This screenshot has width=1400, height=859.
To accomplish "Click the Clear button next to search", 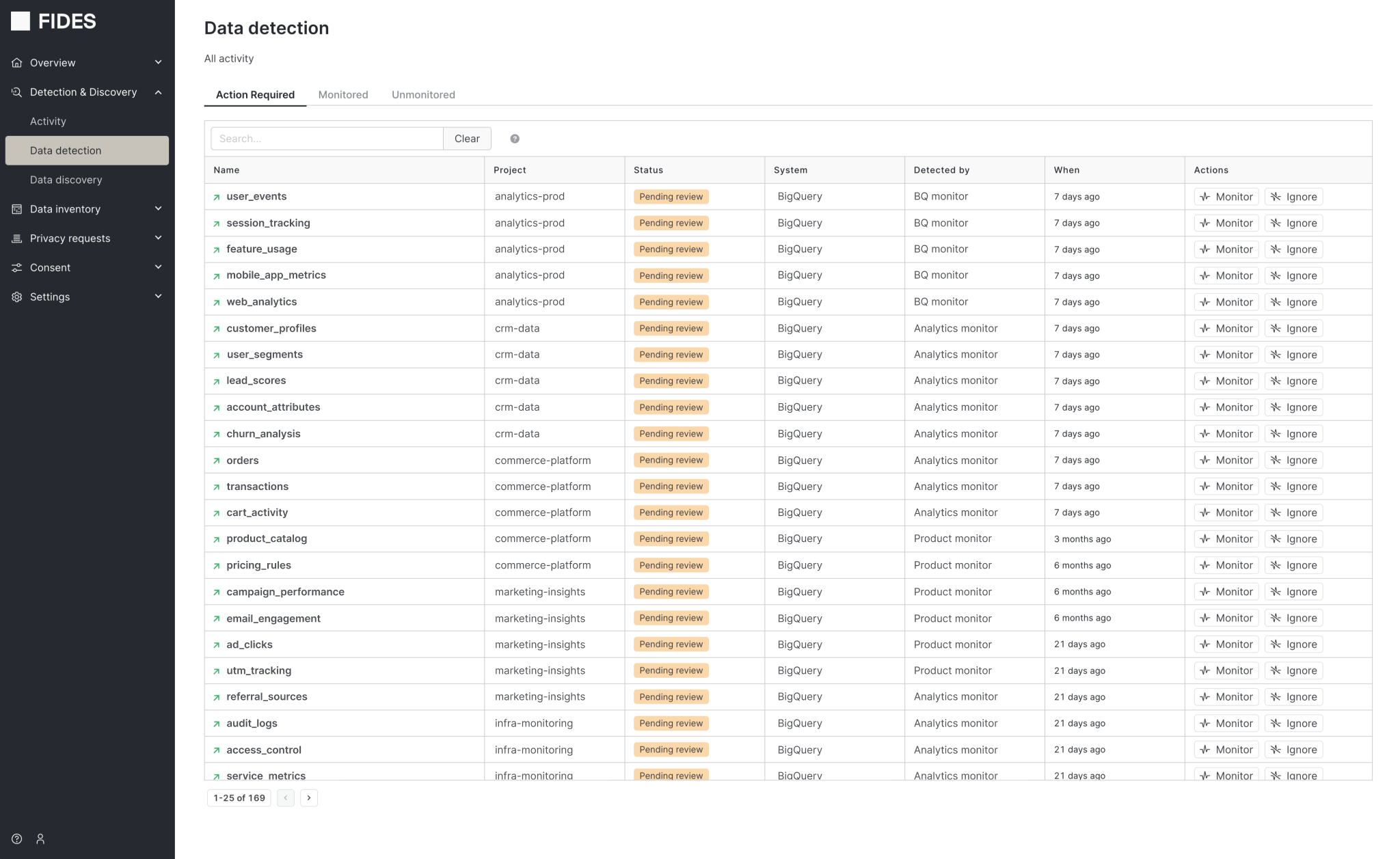I will point(467,138).
